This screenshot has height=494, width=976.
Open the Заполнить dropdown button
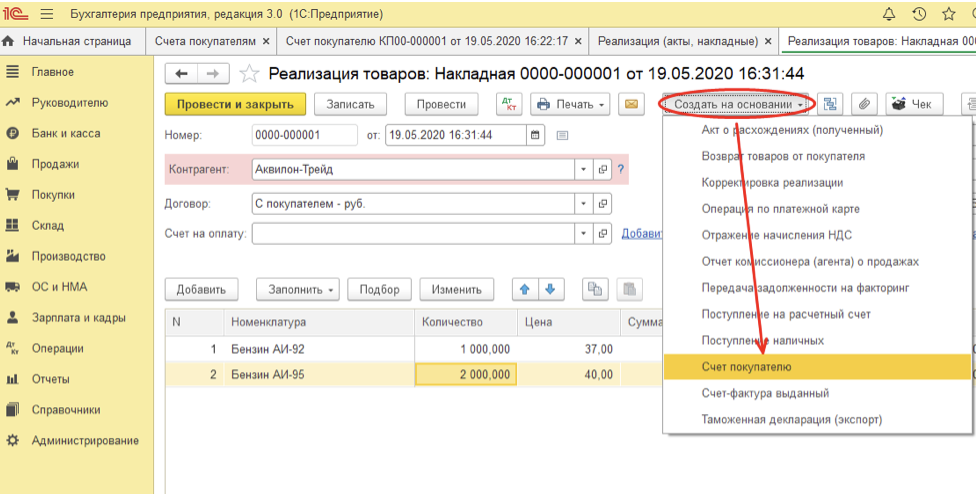click(298, 289)
